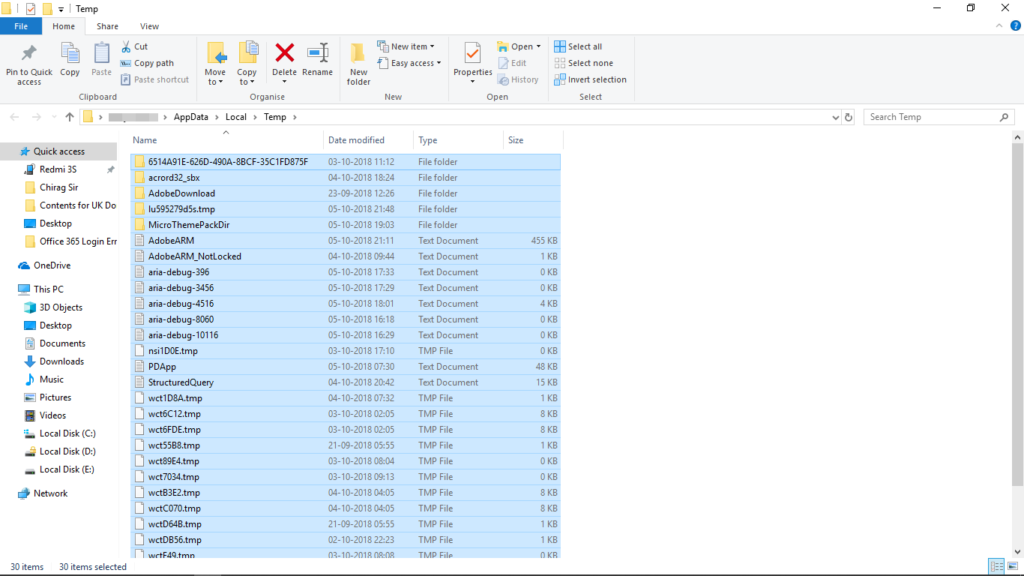Screen dimensions: 1024x576
Task: Open the New item dropdown
Action: 406,46
